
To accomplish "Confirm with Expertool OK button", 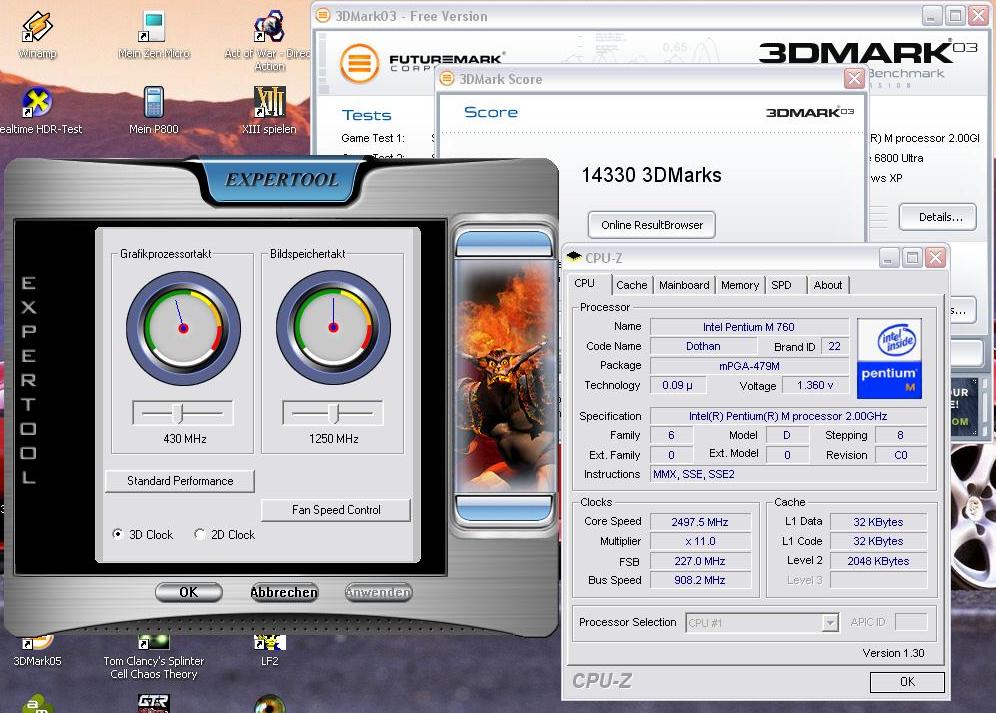I will 189,592.
